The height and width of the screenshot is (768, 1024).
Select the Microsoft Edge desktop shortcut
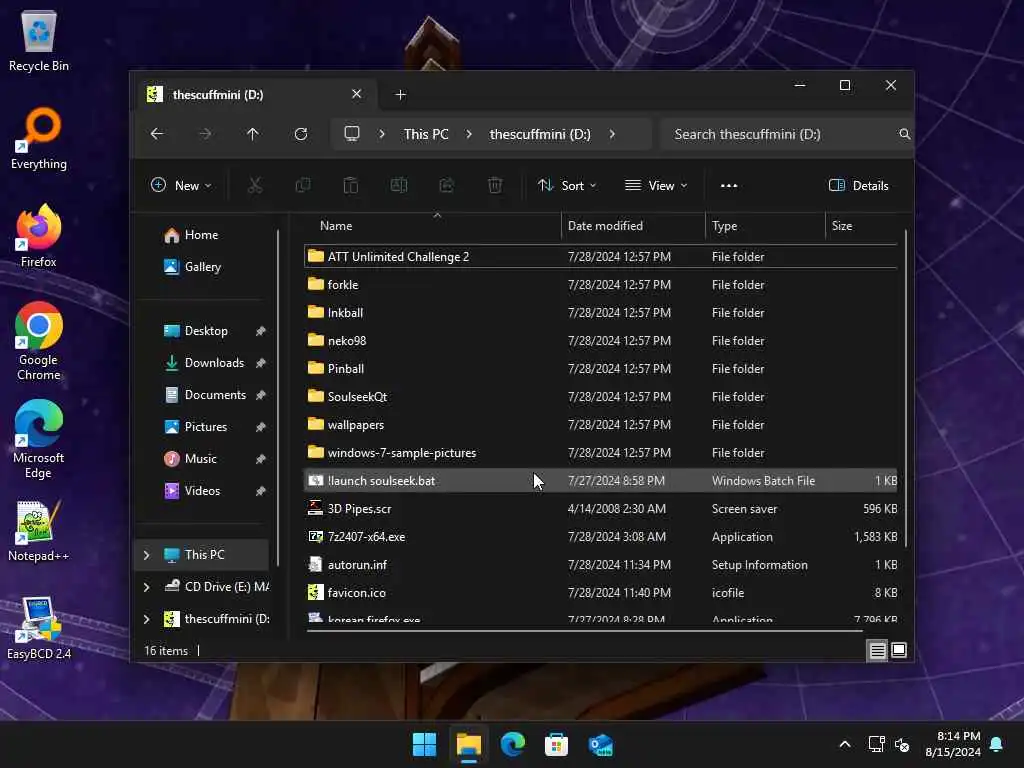coord(39,440)
